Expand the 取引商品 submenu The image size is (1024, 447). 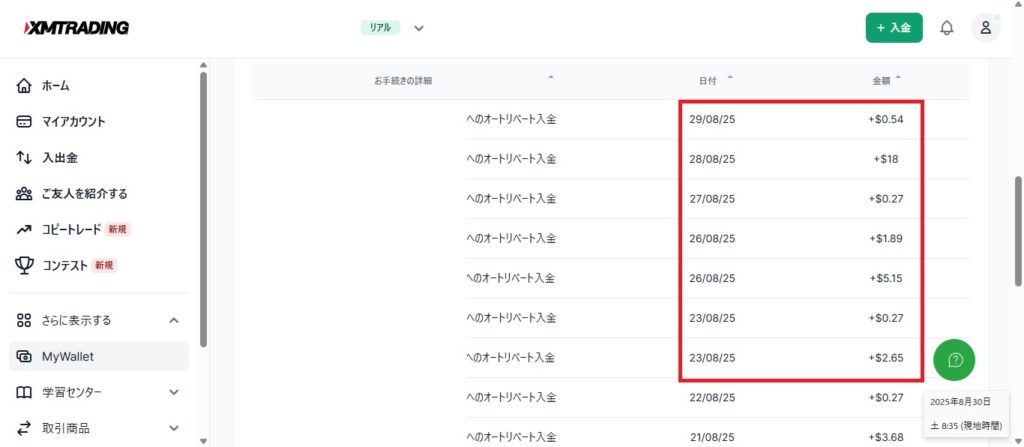click(174, 428)
